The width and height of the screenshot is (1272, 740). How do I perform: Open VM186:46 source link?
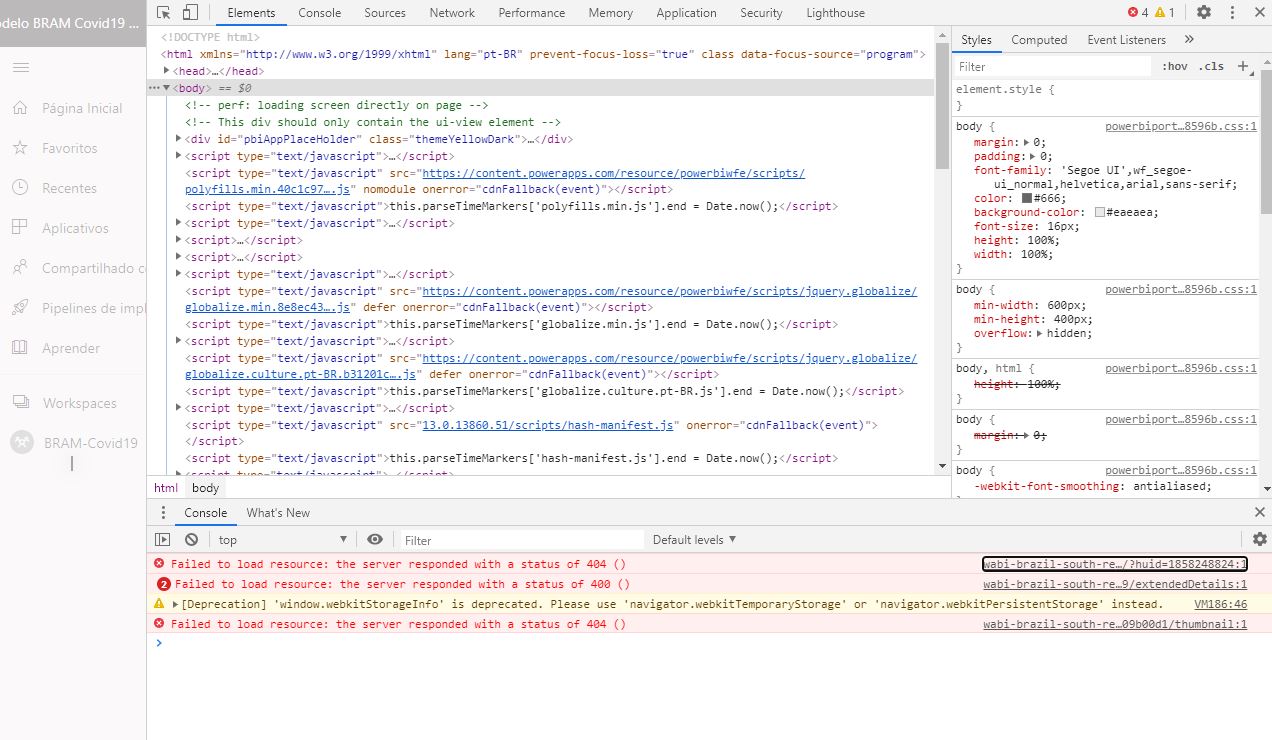(x=1221, y=604)
